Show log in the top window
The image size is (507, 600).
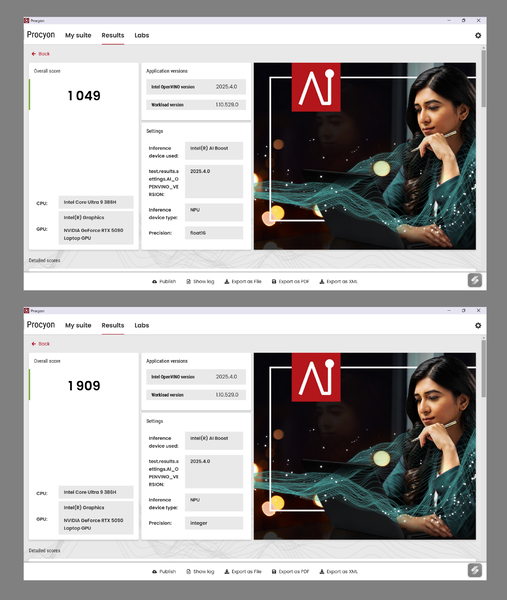(200, 281)
